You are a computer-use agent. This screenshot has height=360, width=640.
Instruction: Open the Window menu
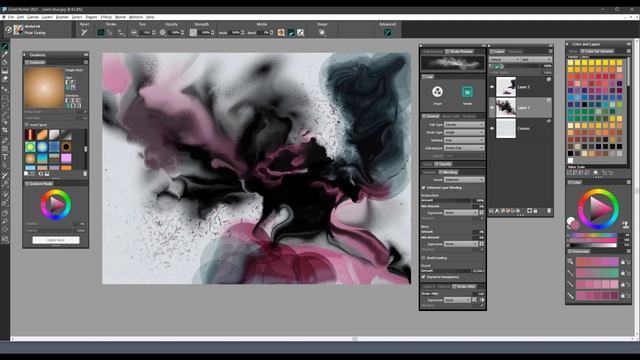136,17
